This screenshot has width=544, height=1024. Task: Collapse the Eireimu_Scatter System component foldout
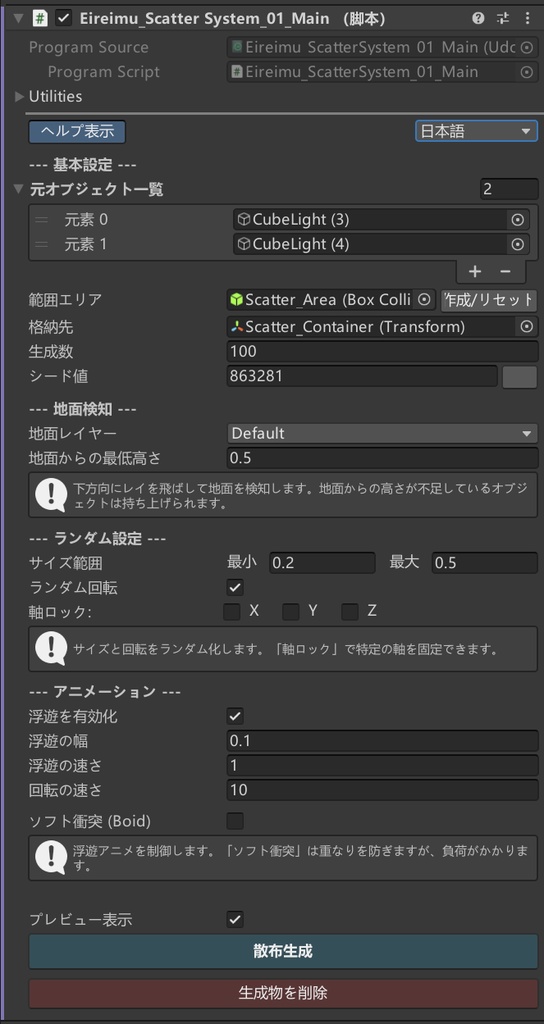pos(18,19)
